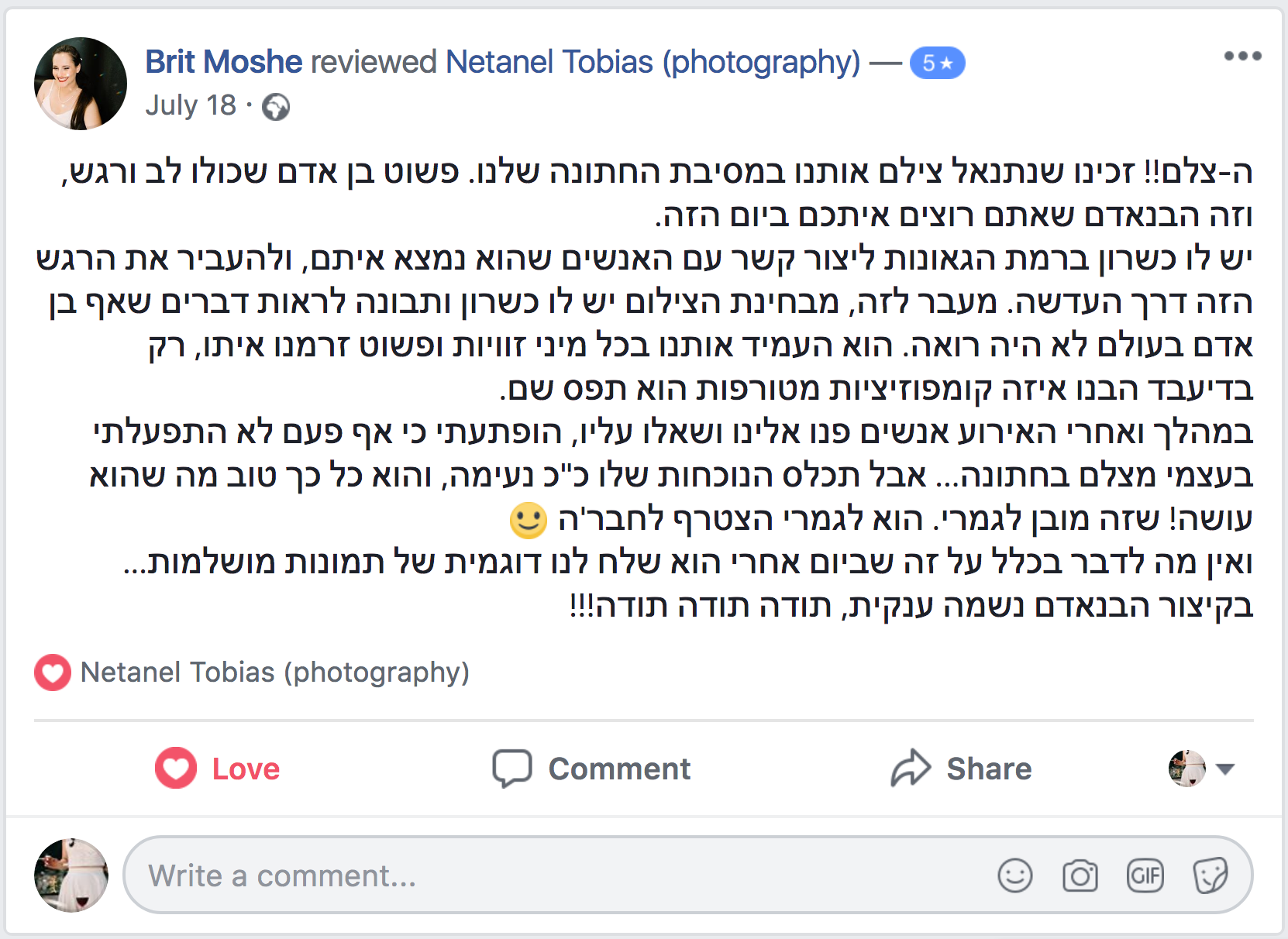This screenshot has width=1288, height=939.
Task: View who reacted: Netanel Tobias (photography)
Action: coord(275,672)
